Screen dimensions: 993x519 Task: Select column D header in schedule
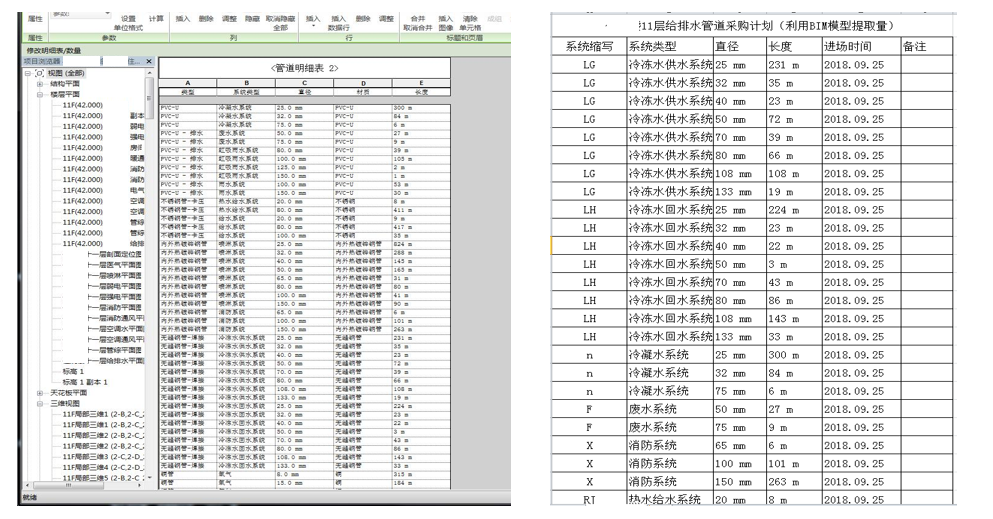click(x=363, y=83)
